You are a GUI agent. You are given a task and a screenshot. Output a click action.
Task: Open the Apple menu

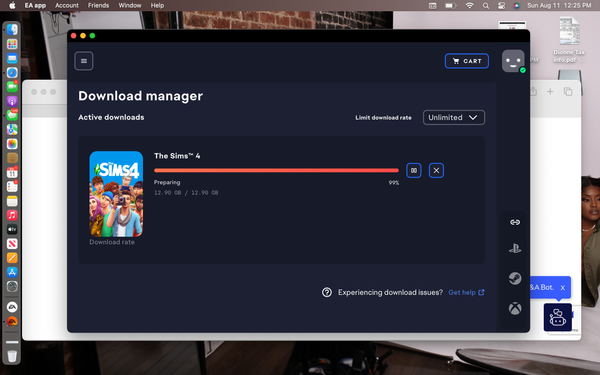click(x=12, y=5)
